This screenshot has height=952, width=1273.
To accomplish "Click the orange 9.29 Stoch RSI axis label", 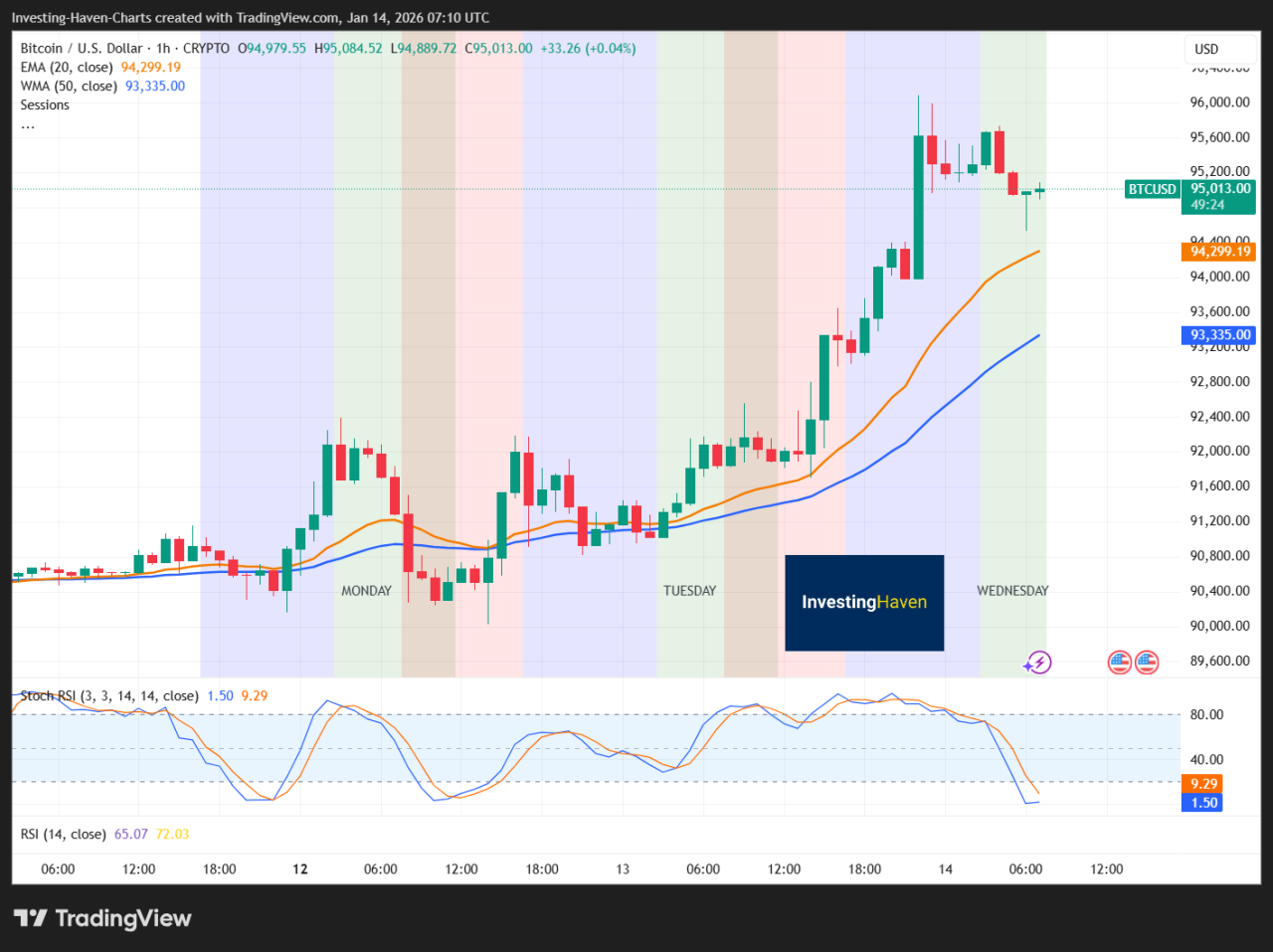I will [1202, 784].
